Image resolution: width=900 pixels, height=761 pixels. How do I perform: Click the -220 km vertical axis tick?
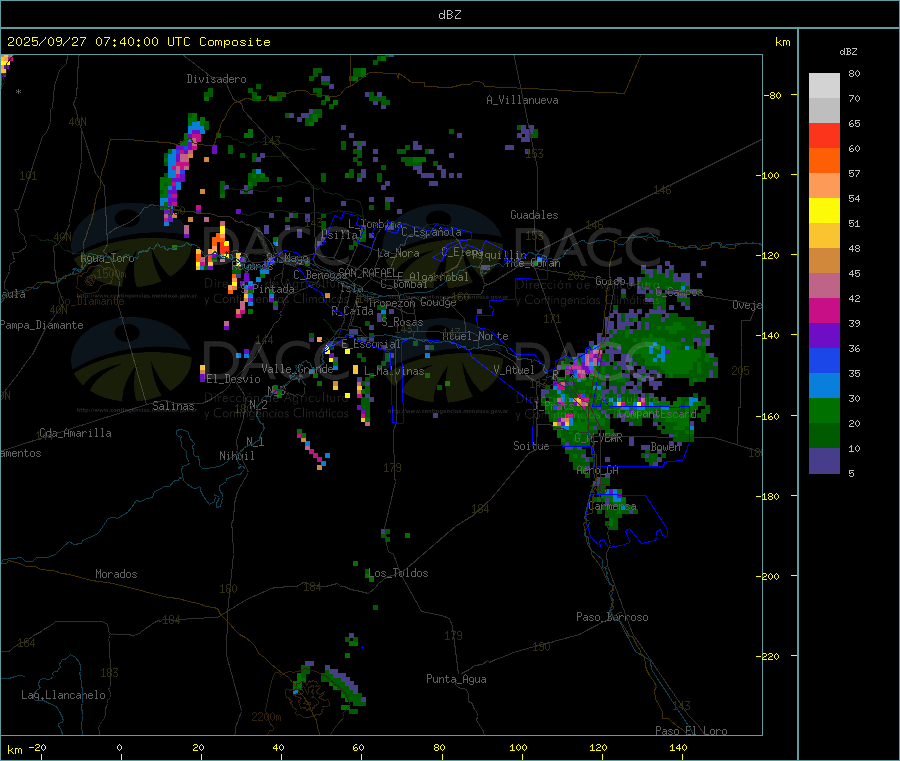point(770,657)
